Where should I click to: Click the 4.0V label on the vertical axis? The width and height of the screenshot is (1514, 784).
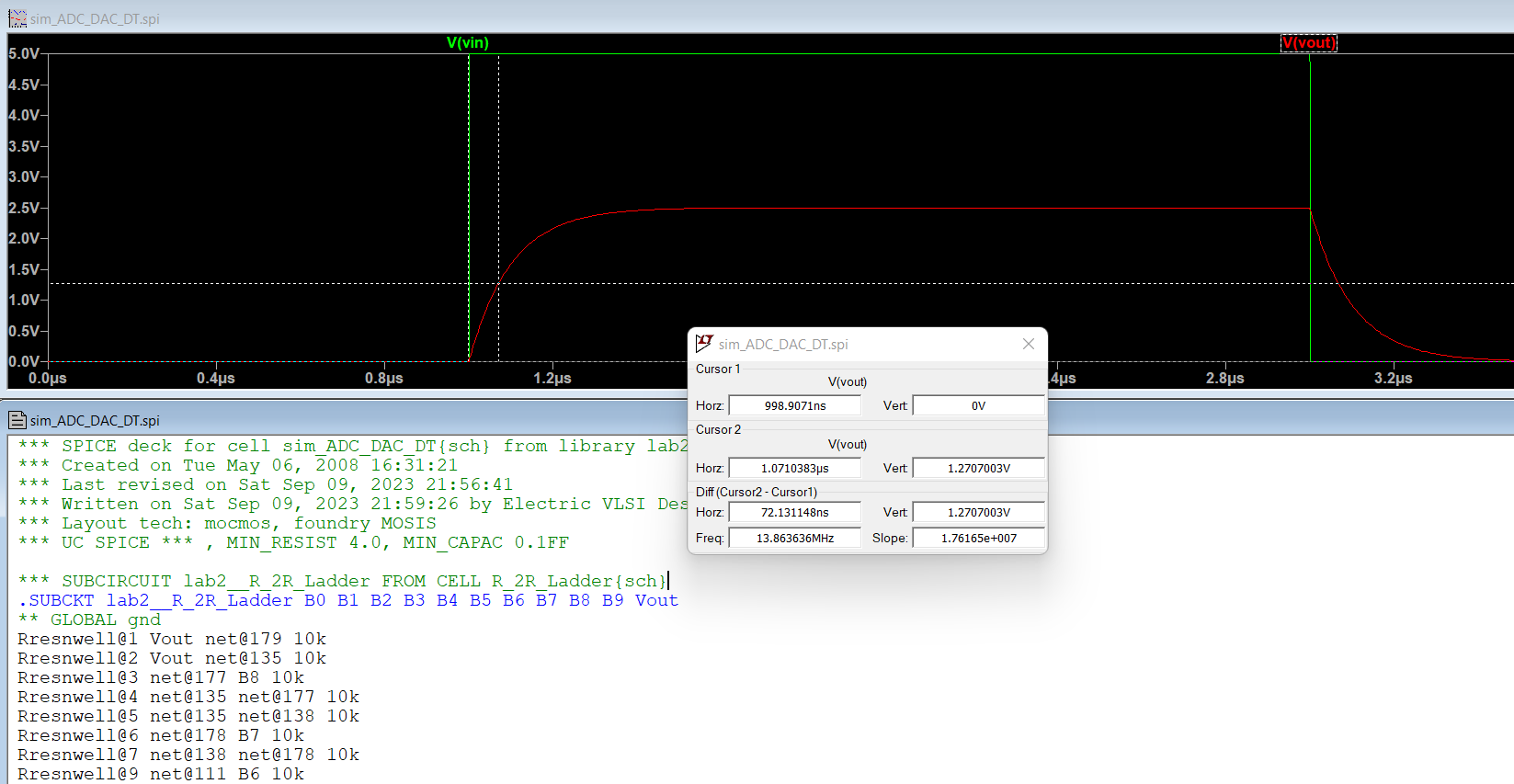(x=24, y=115)
